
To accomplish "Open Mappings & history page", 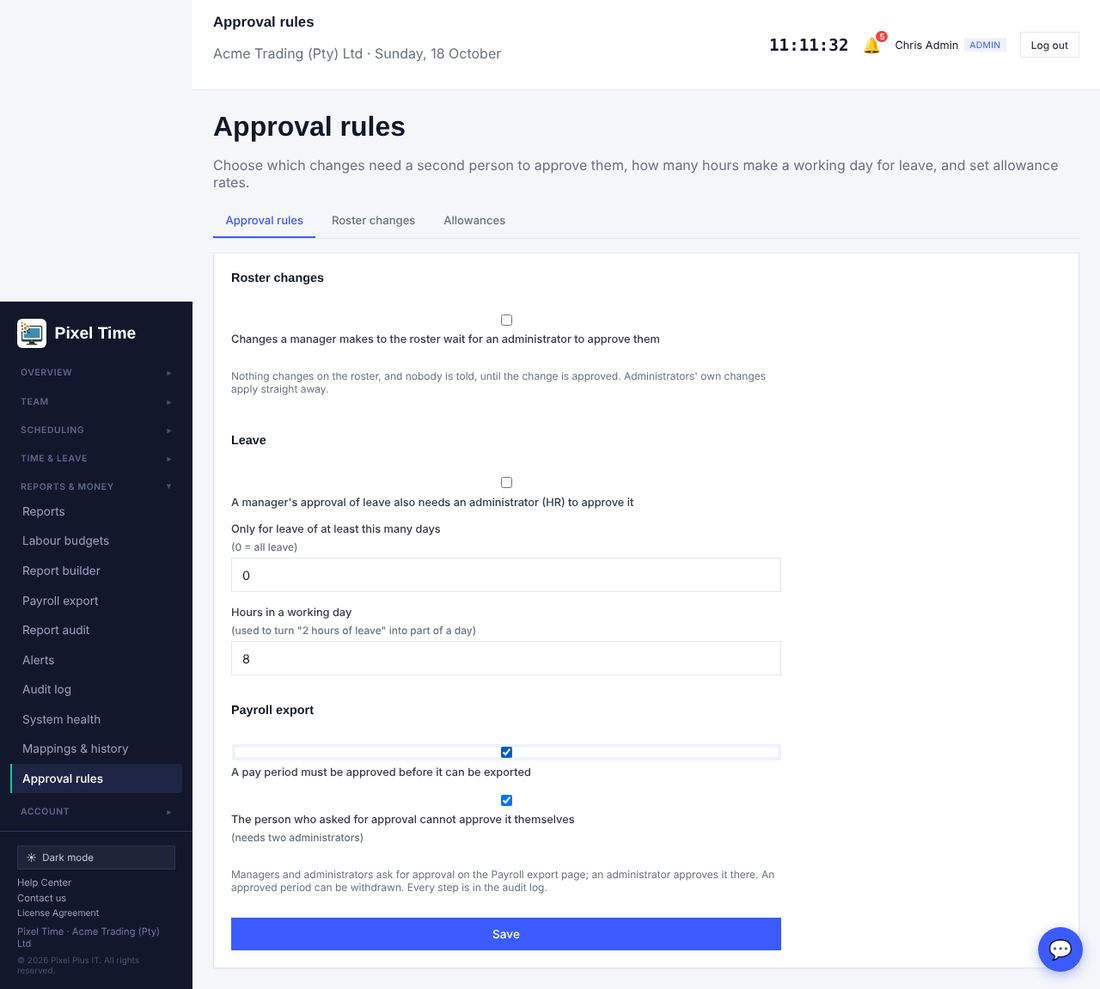I will coord(96,748).
